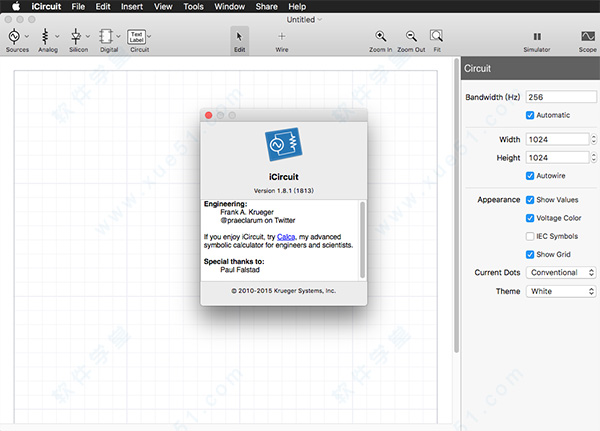Image resolution: width=600 pixels, height=431 pixels.
Task: Open the Tools menu
Action: pyautogui.click(x=193, y=7)
